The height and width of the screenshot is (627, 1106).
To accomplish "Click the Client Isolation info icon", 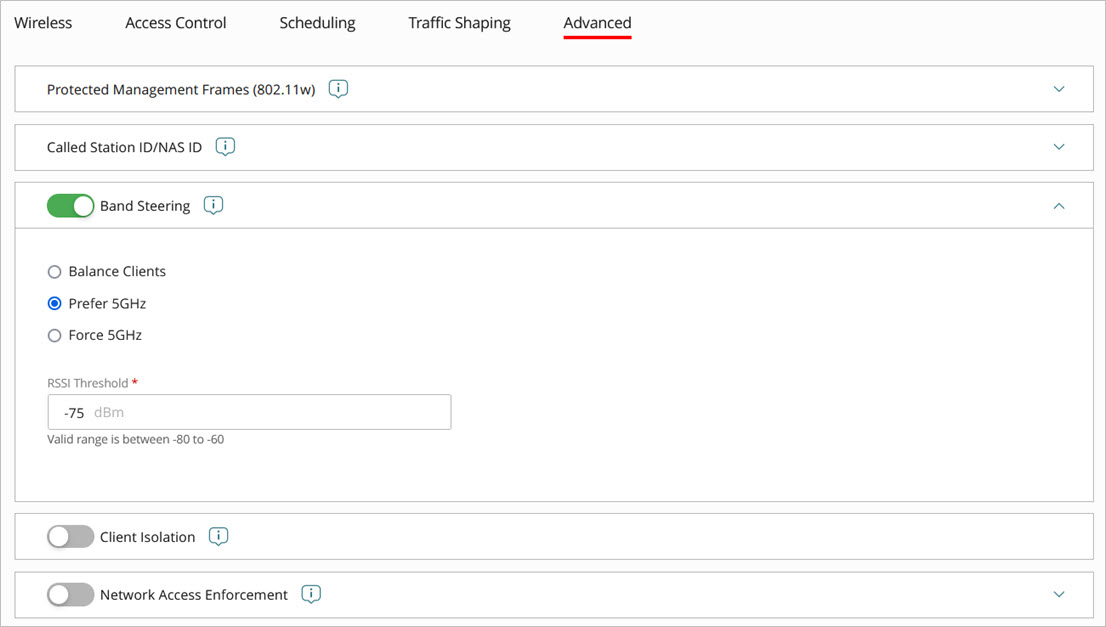I will click(x=218, y=536).
